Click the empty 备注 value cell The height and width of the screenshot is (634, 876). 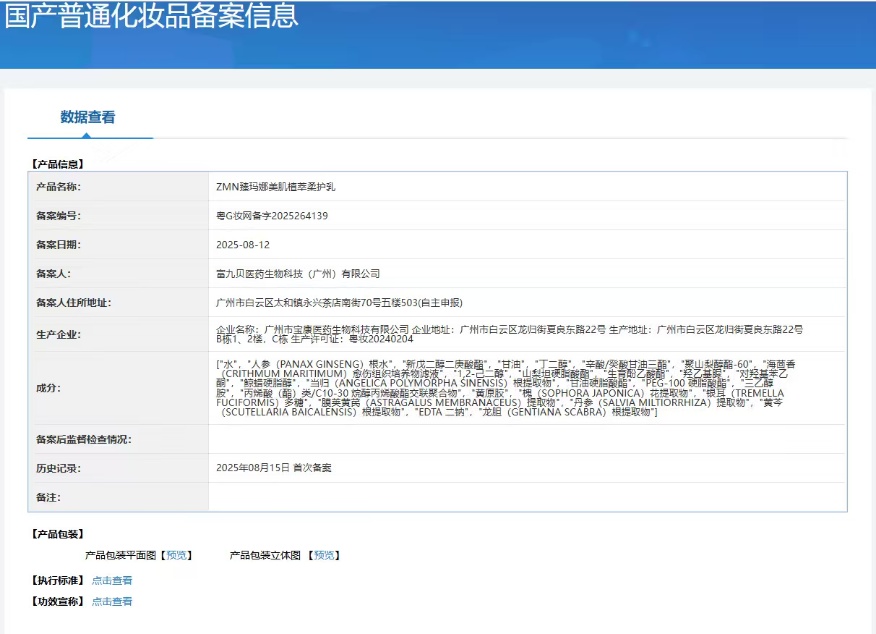527,497
